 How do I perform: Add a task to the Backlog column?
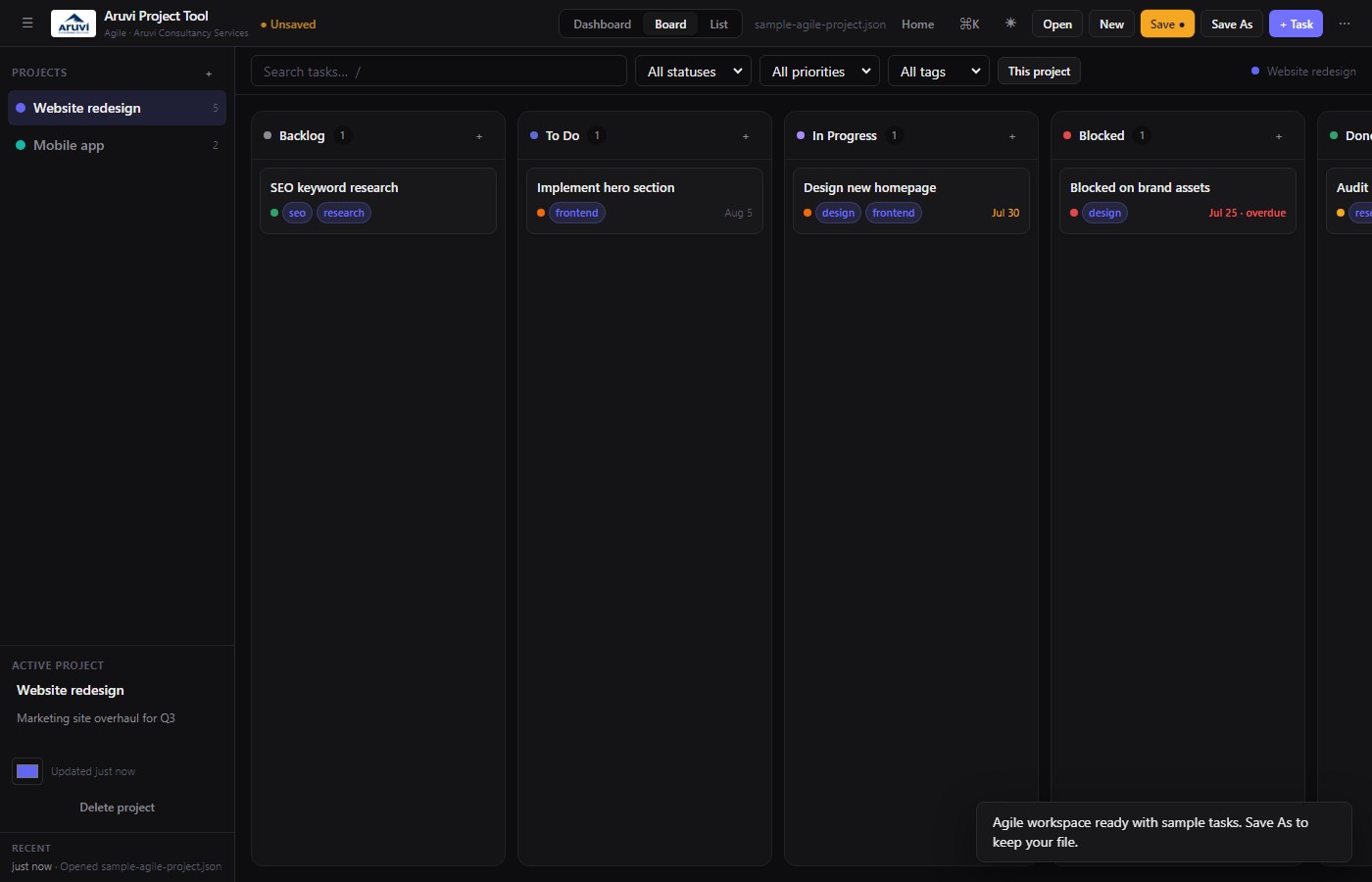tap(479, 136)
